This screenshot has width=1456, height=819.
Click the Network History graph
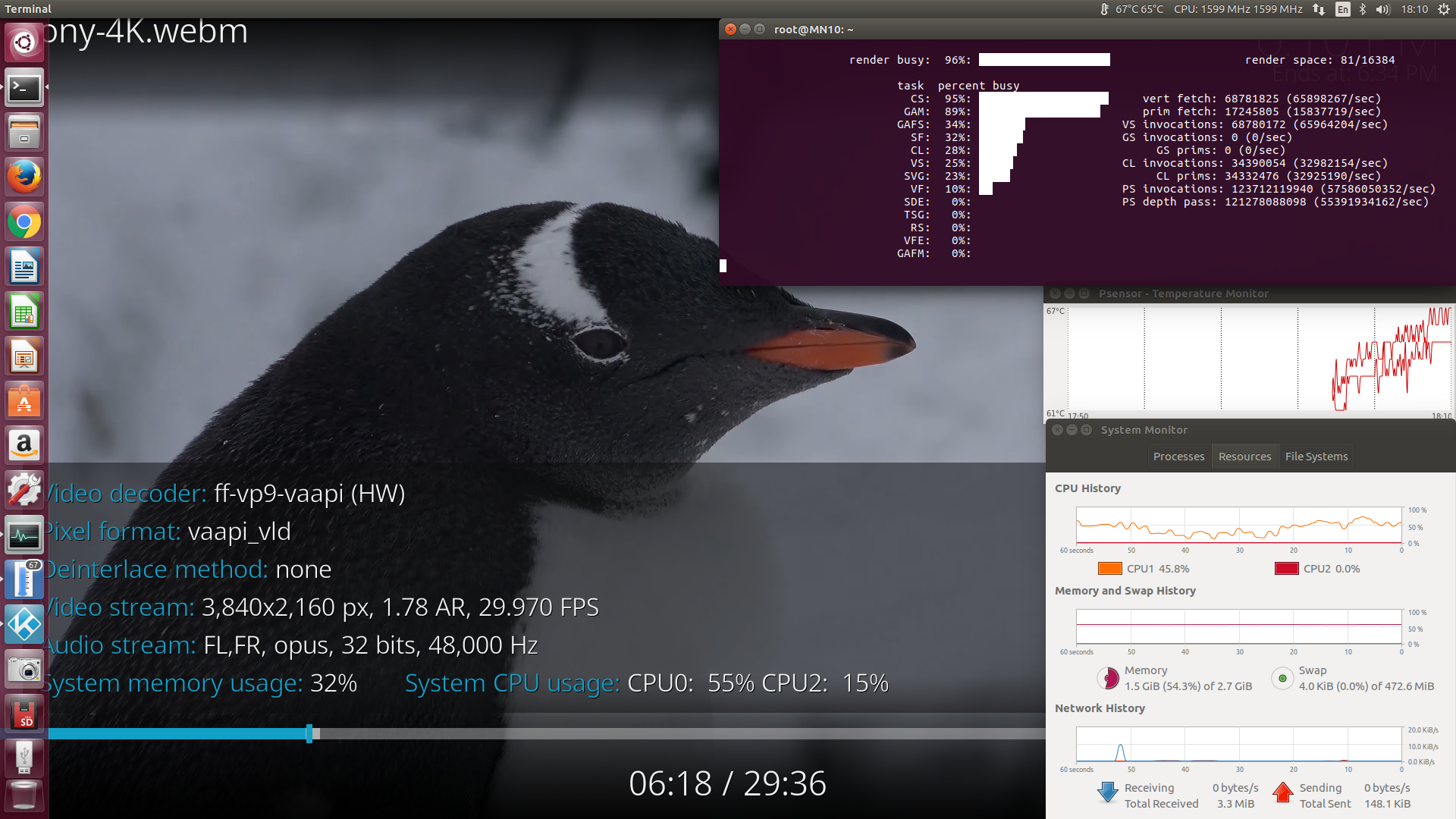click(x=1239, y=745)
